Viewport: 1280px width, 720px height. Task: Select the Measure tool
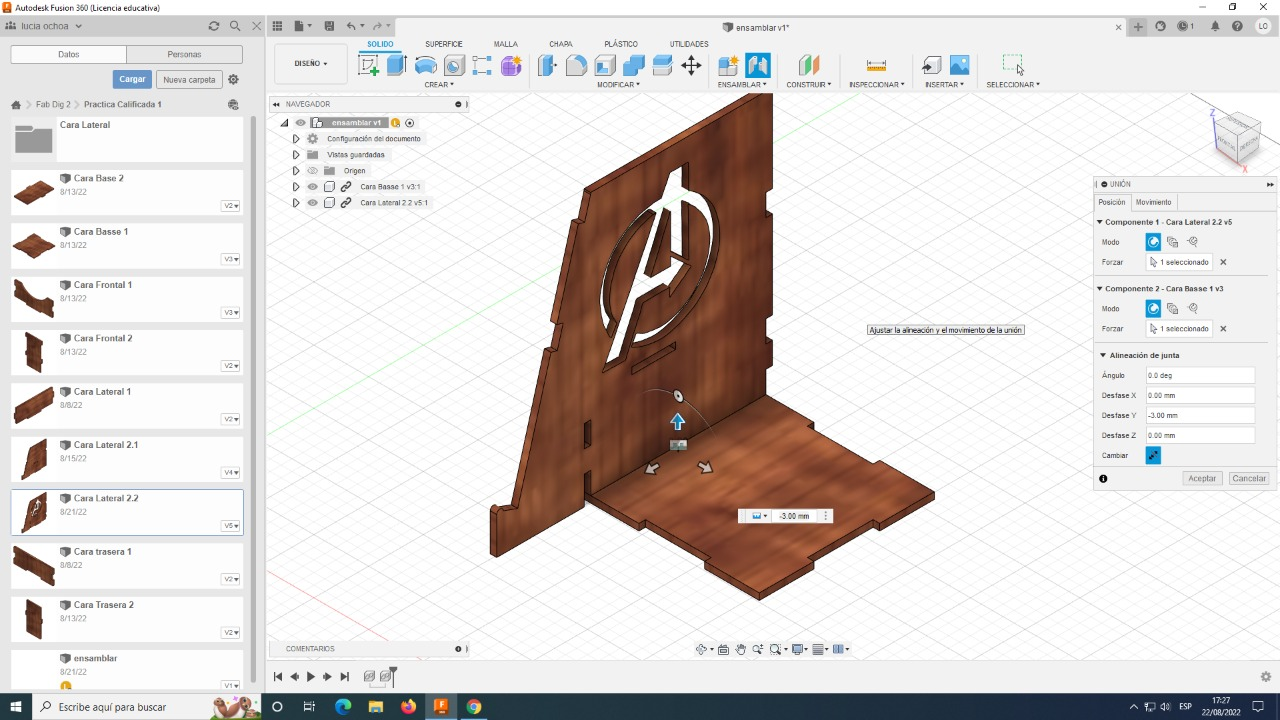[x=876, y=66]
